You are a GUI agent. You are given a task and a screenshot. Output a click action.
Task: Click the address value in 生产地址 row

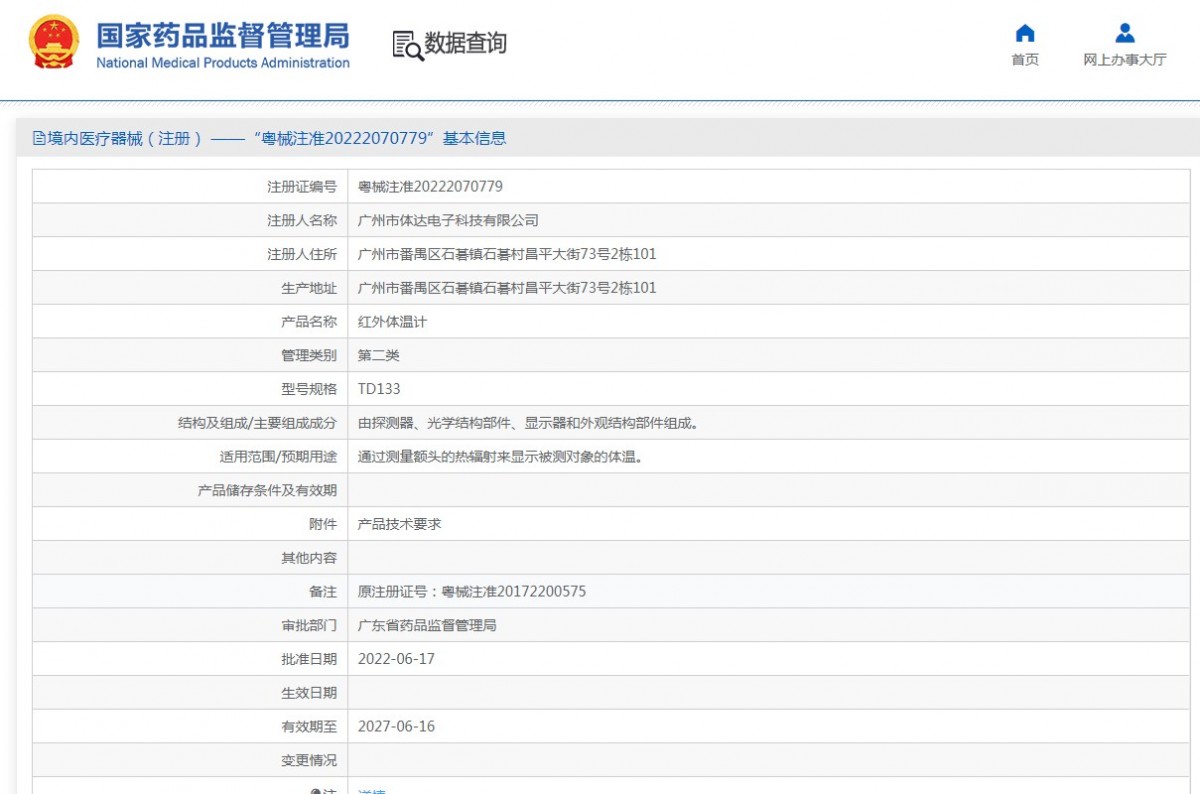tap(507, 288)
